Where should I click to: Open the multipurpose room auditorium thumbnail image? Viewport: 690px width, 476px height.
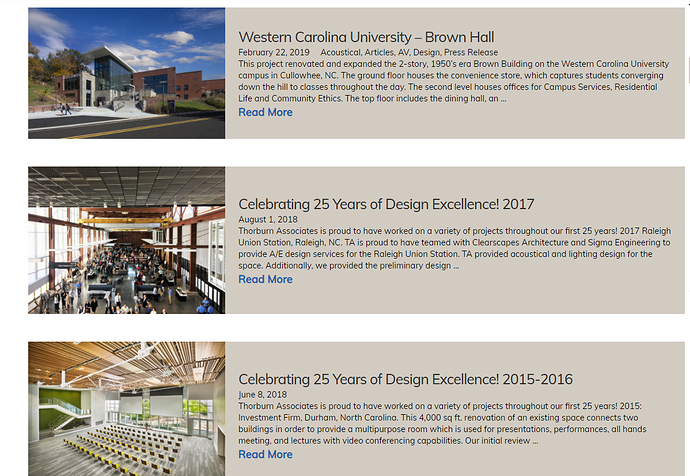click(126, 408)
